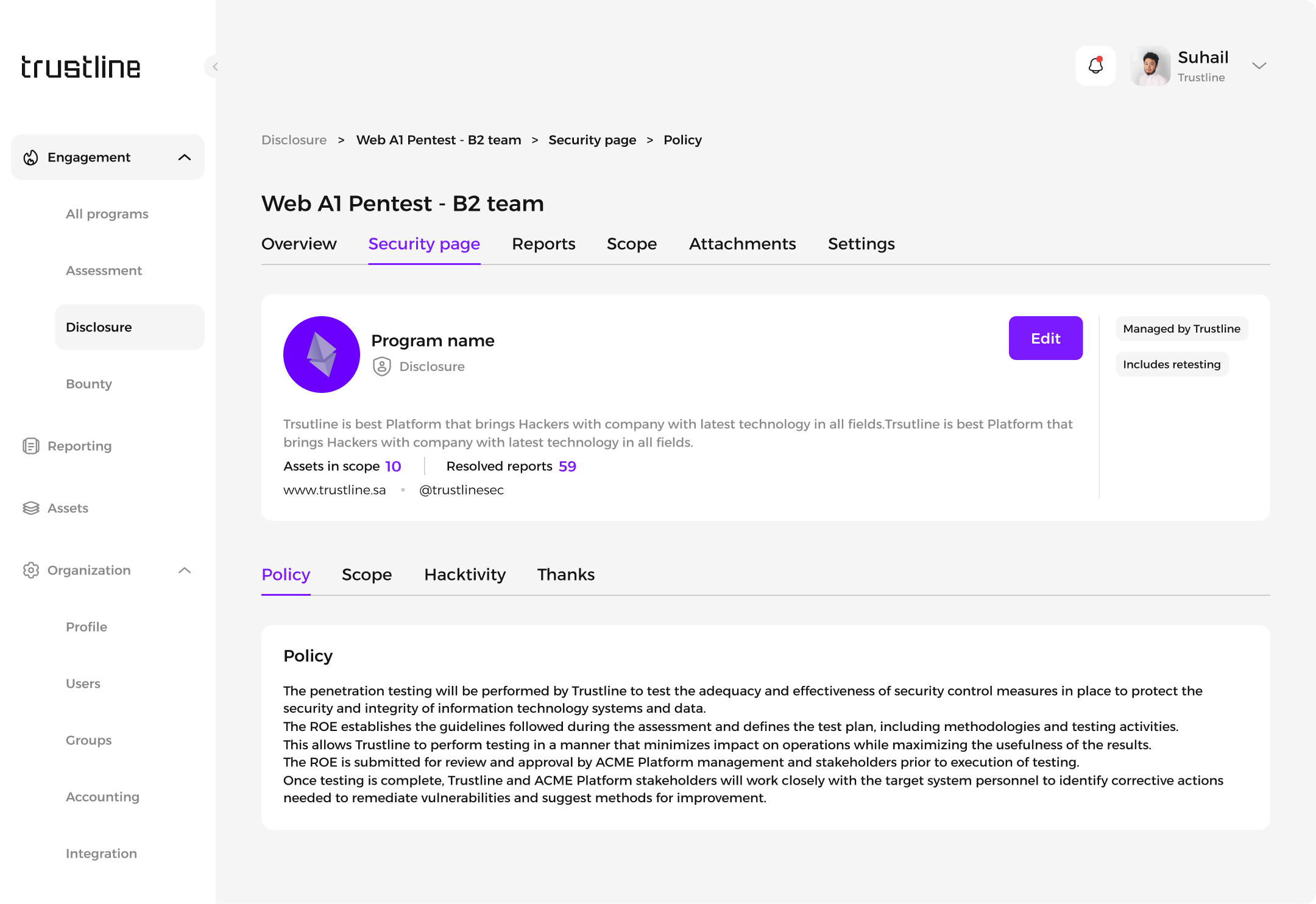
Task: Select Bounty in the sidebar
Action: pos(89,384)
